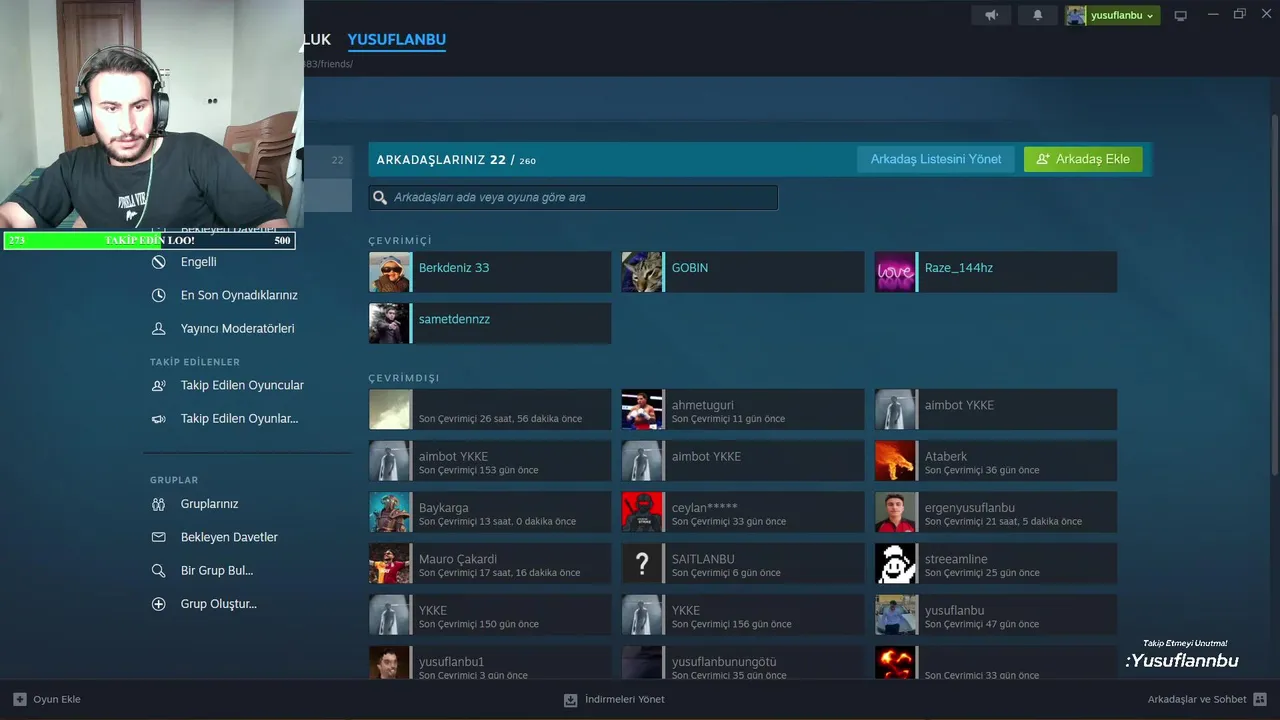Image resolution: width=1280 pixels, height=720 pixels.
Task: Open the announcements megaphone icon
Action: click(991, 15)
